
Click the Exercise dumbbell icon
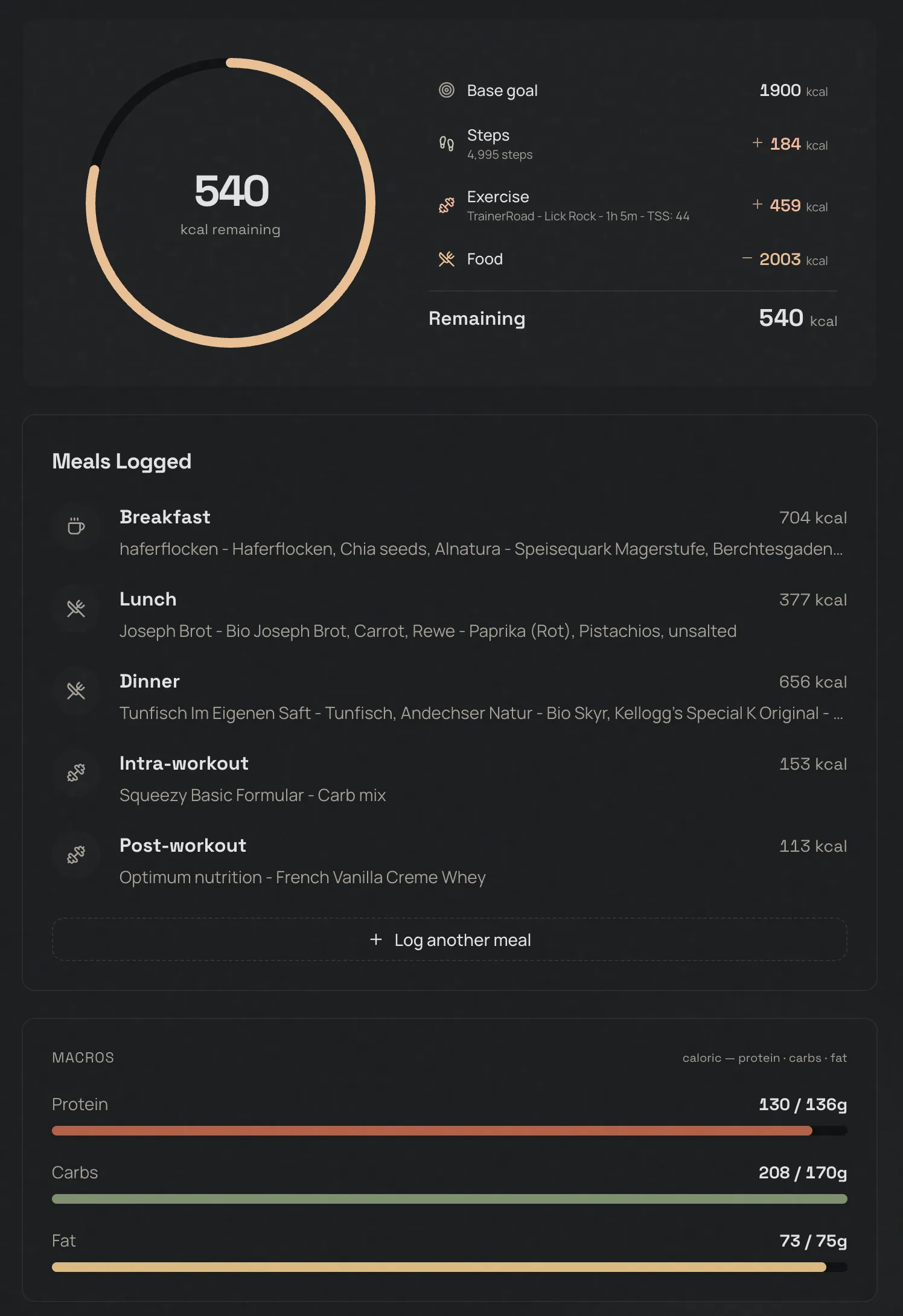[446, 206]
